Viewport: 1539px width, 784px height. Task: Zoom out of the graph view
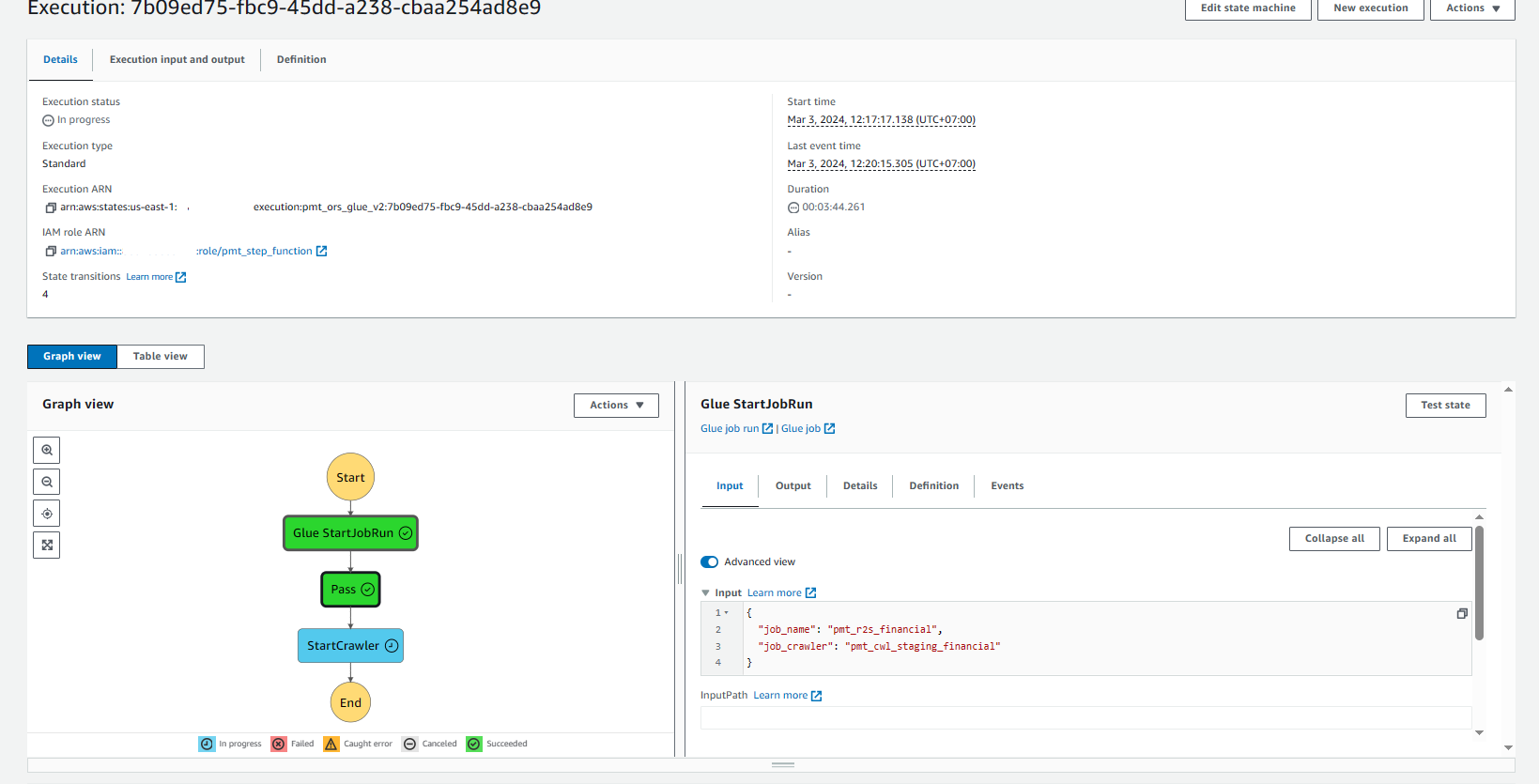click(x=47, y=482)
